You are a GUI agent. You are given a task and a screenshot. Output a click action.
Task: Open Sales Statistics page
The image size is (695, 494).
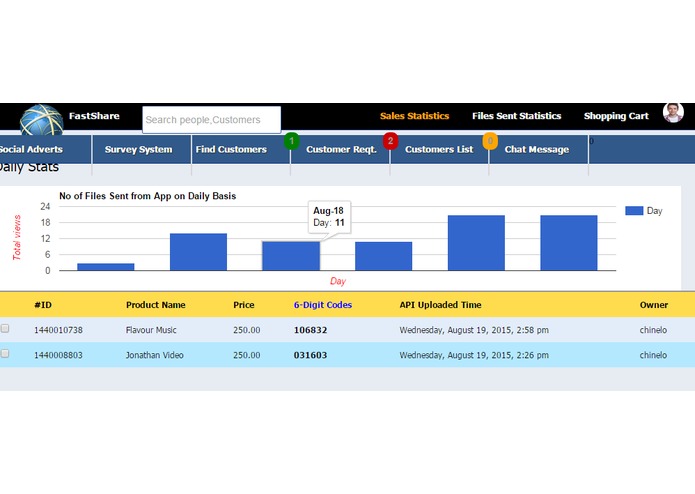tap(414, 116)
